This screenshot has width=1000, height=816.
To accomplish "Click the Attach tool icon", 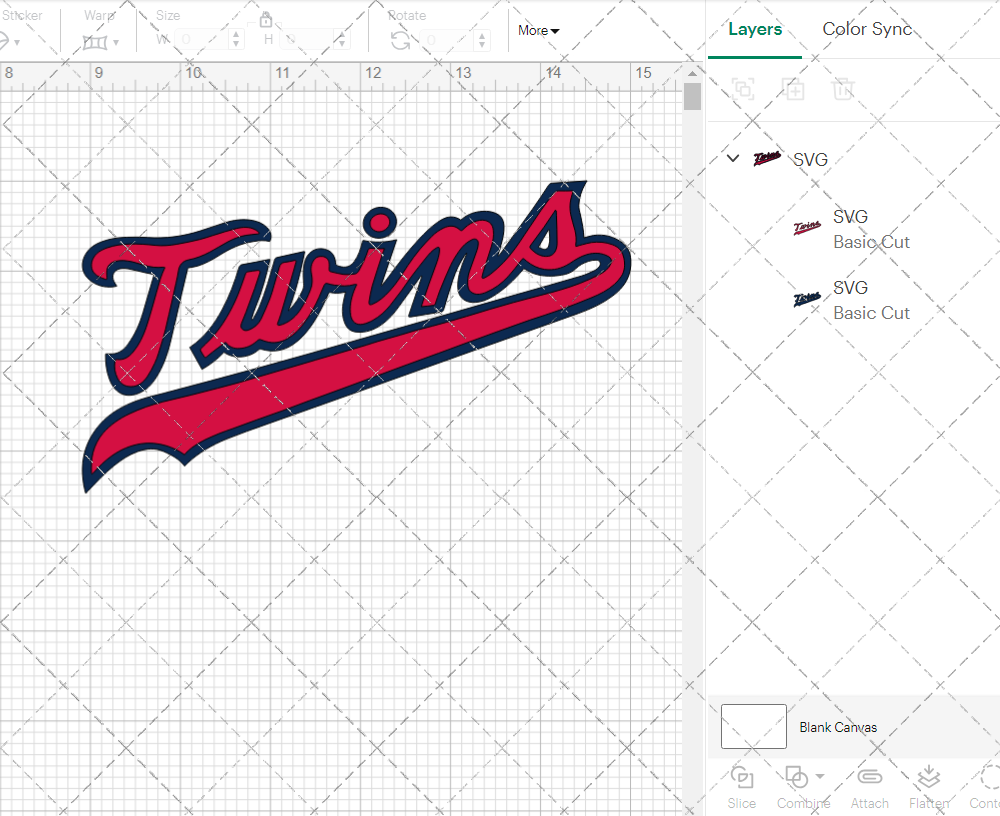I will tap(869, 776).
